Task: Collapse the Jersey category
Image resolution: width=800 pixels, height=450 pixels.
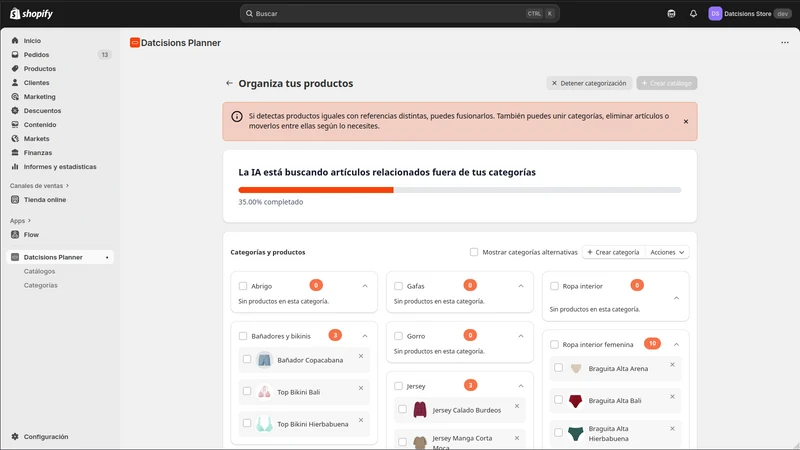Action: (x=521, y=386)
